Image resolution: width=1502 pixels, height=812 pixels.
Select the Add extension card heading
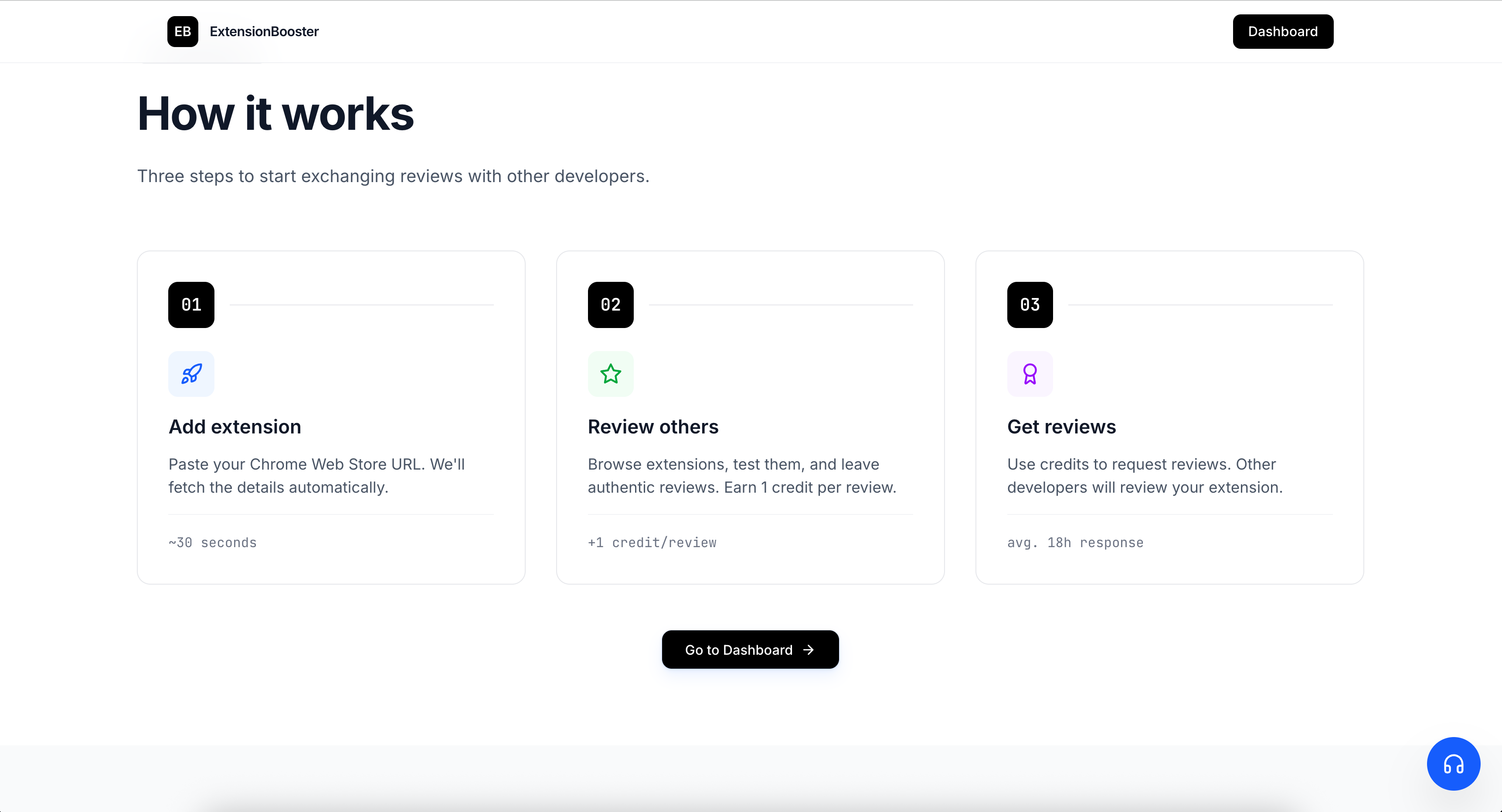tap(235, 427)
